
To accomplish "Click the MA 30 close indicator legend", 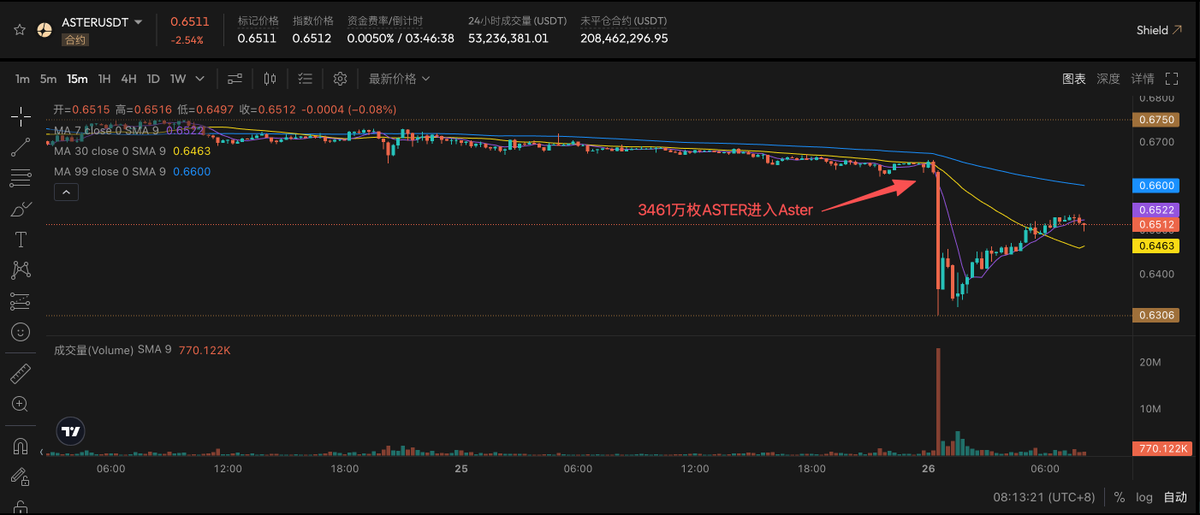I will [132, 151].
